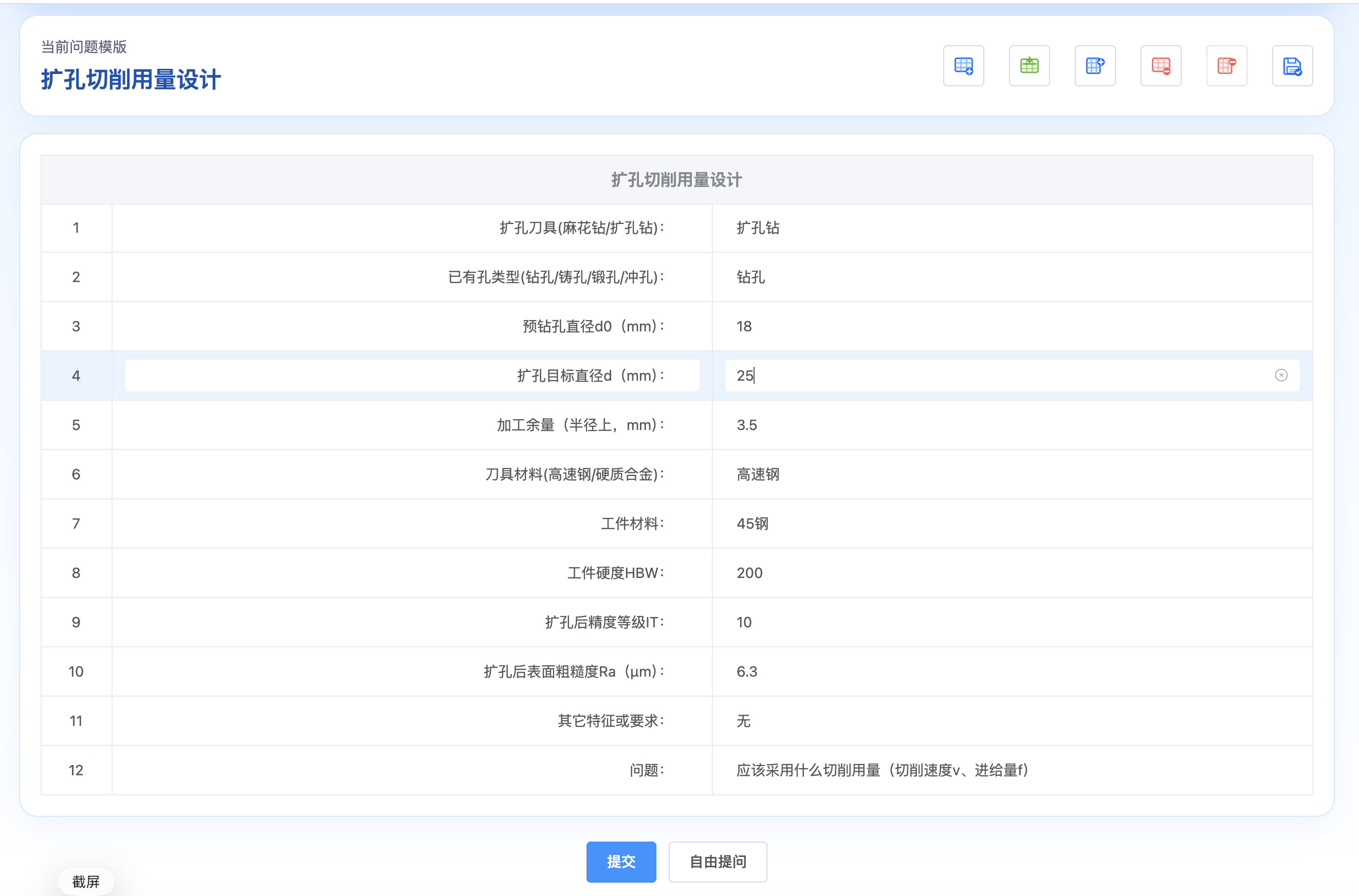Click the red delete-row table icon

(x=1161, y=66)
